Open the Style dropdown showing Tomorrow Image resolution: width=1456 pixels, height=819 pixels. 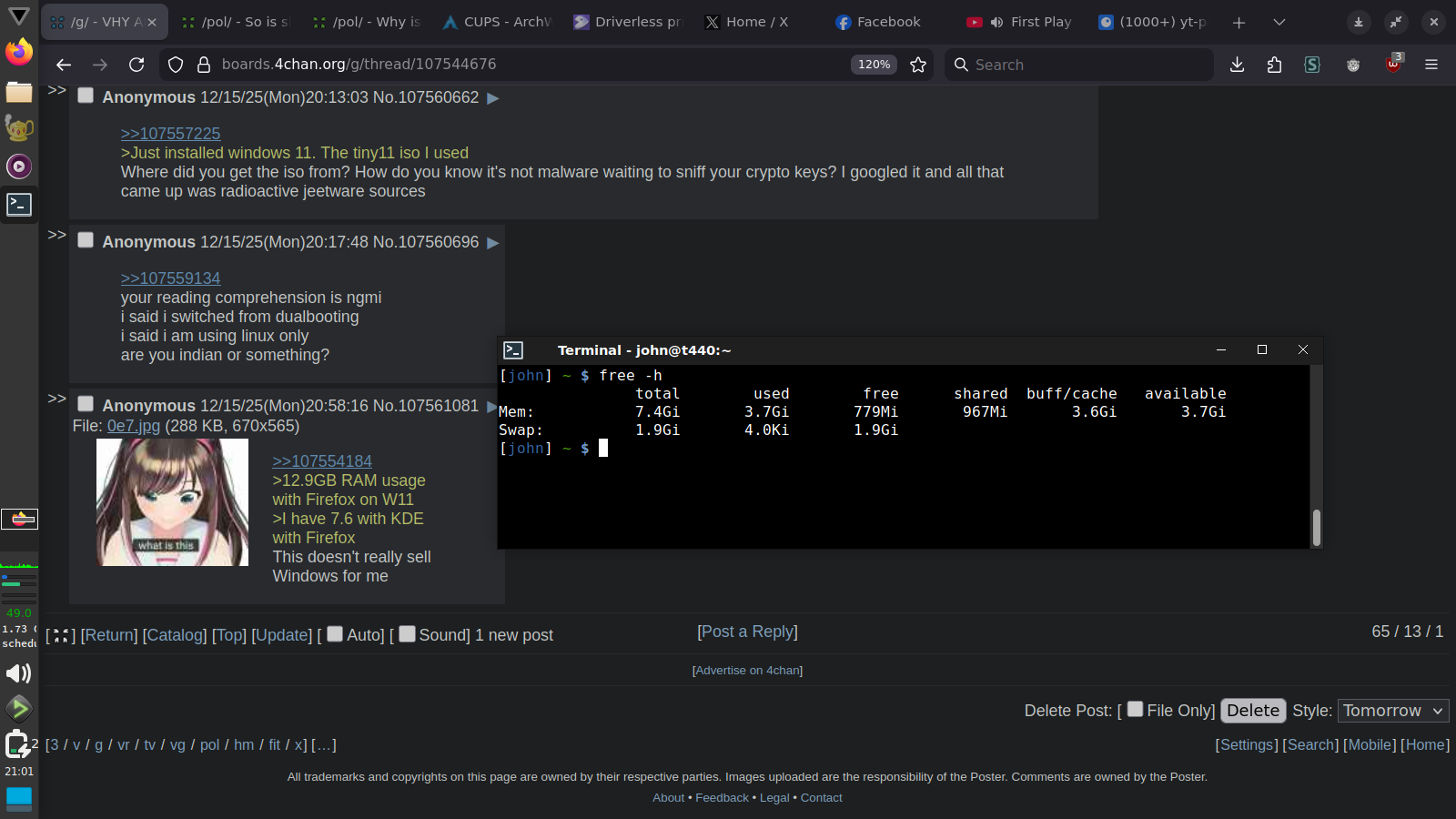coord(1393,711)
